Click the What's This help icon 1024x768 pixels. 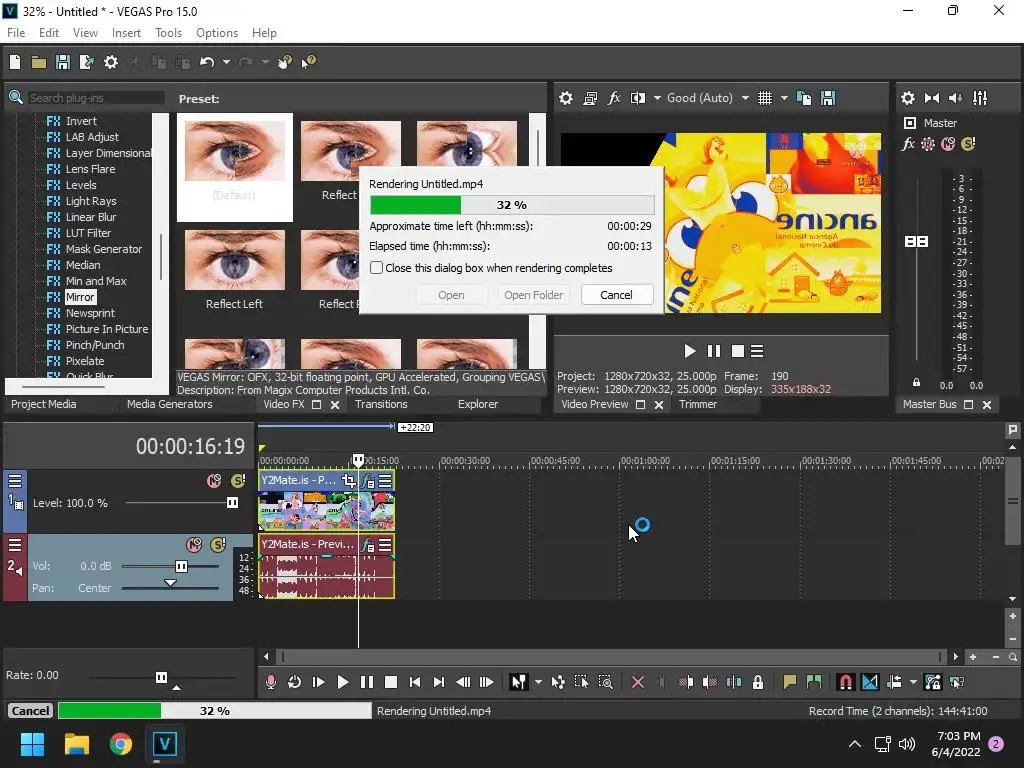[x=308, y=62]
